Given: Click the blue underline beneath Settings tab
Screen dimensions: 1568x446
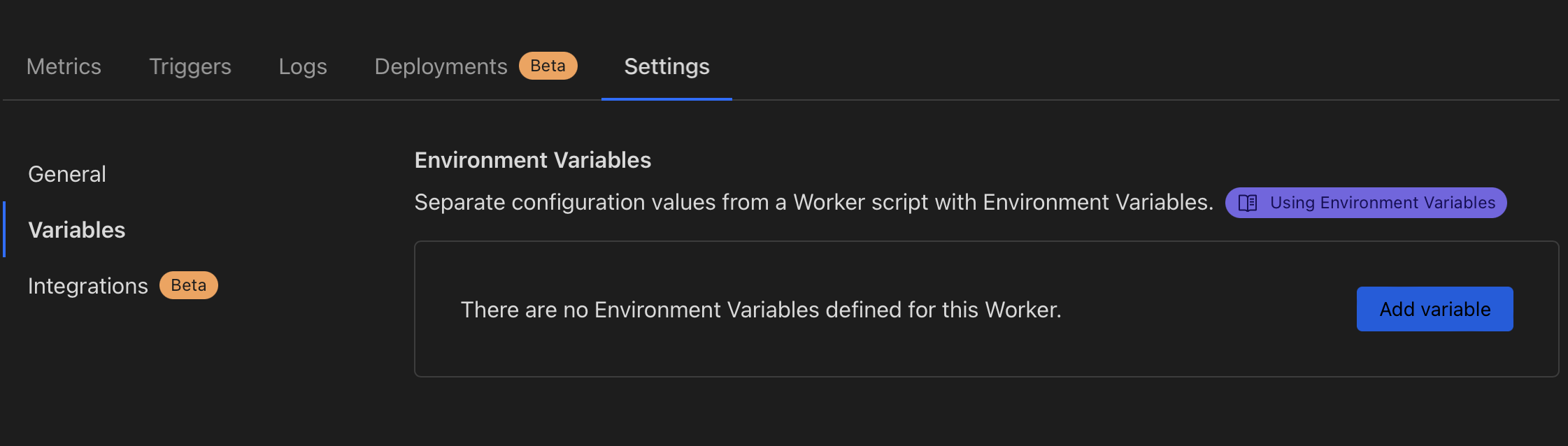Looking at the screenshot, I should pyautogui.click(x=667, y=99).
